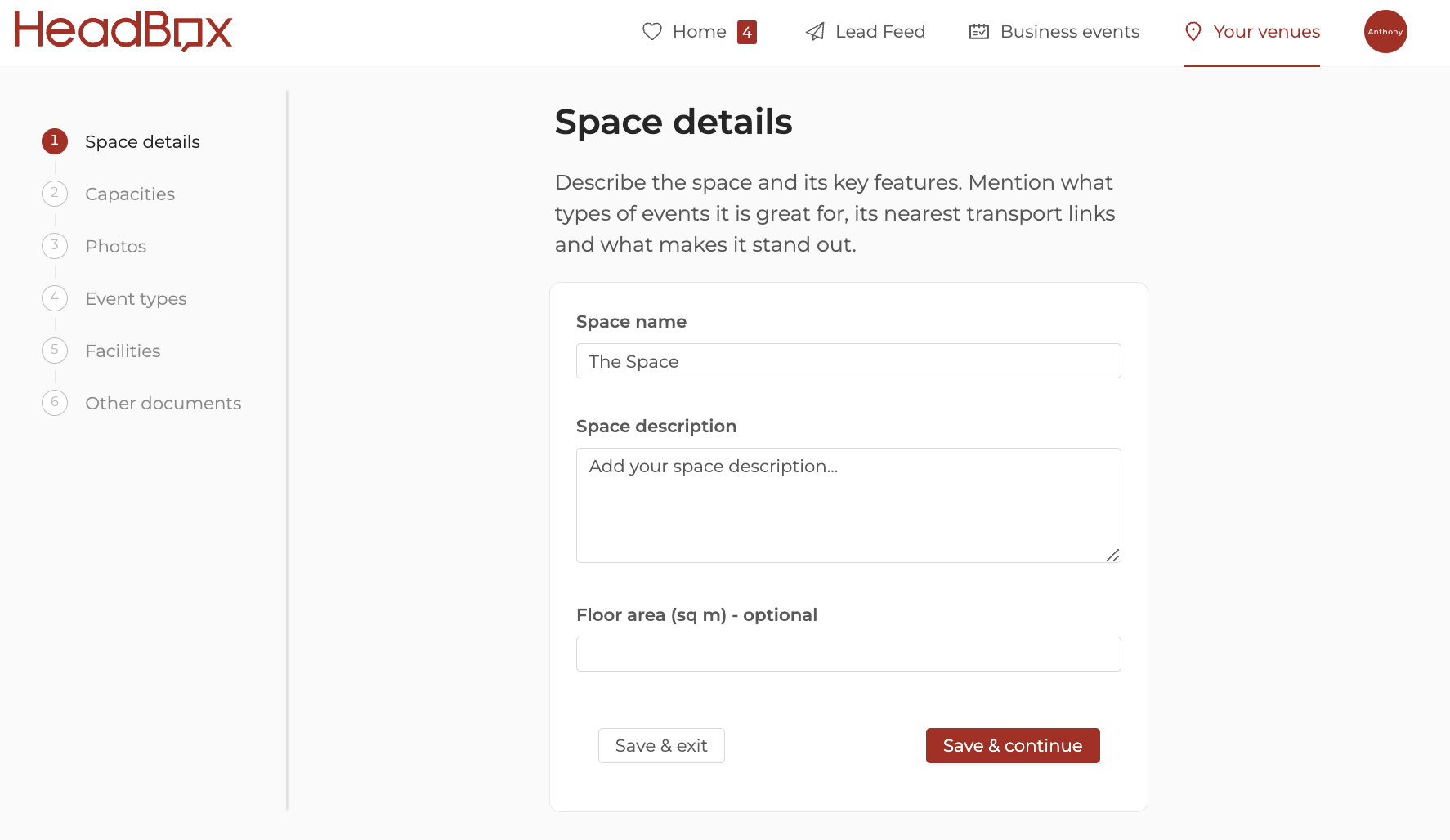Click the Save & continue button
The height and width of the screenshot is (840, 1450).
pos(1013,745)
